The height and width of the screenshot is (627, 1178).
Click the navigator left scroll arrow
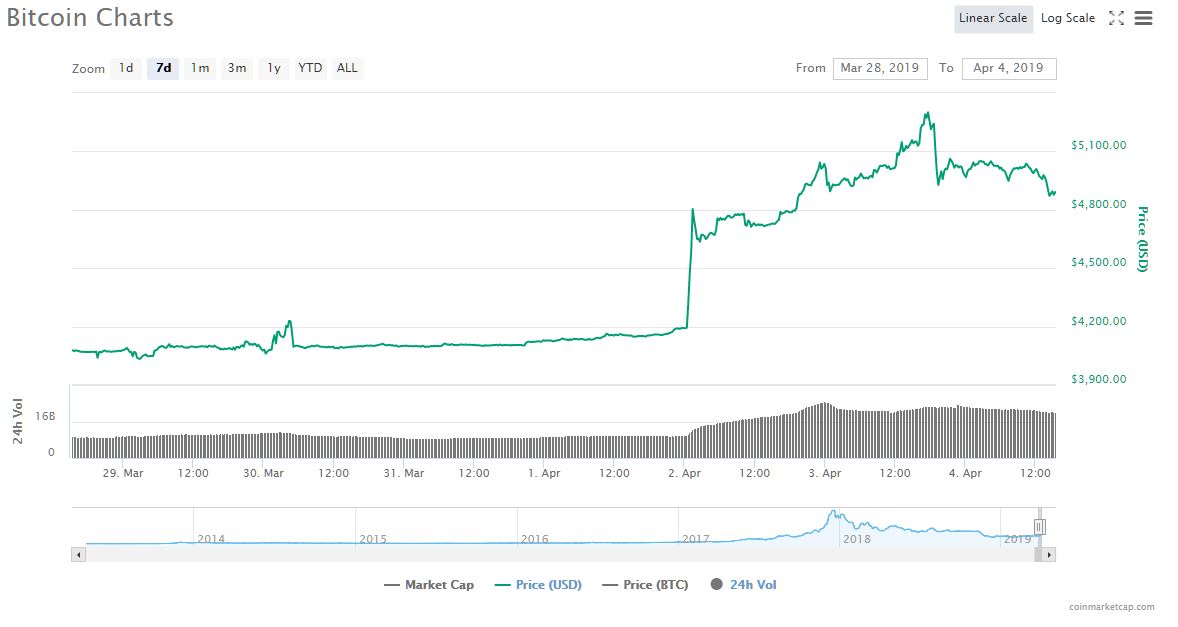point(77,554)
